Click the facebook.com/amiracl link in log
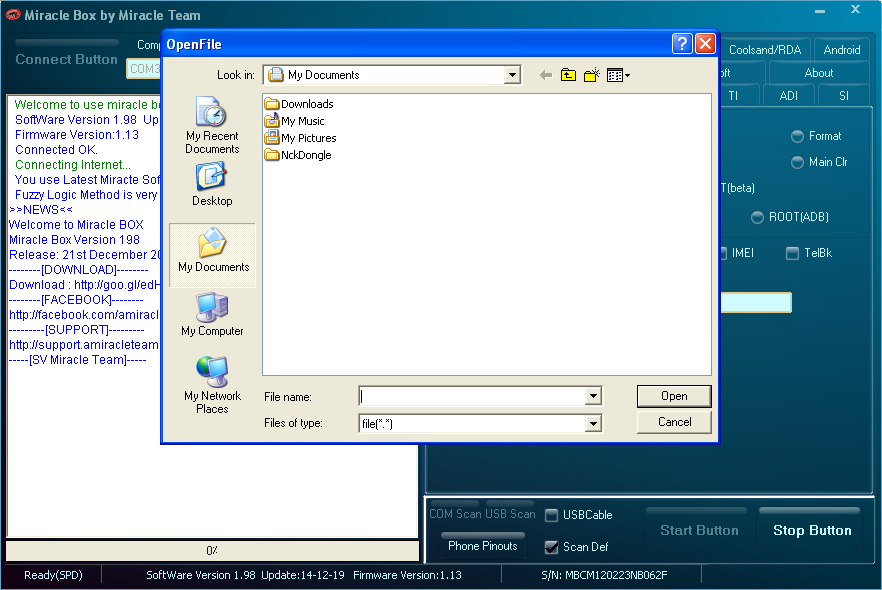 click(84, 314)
